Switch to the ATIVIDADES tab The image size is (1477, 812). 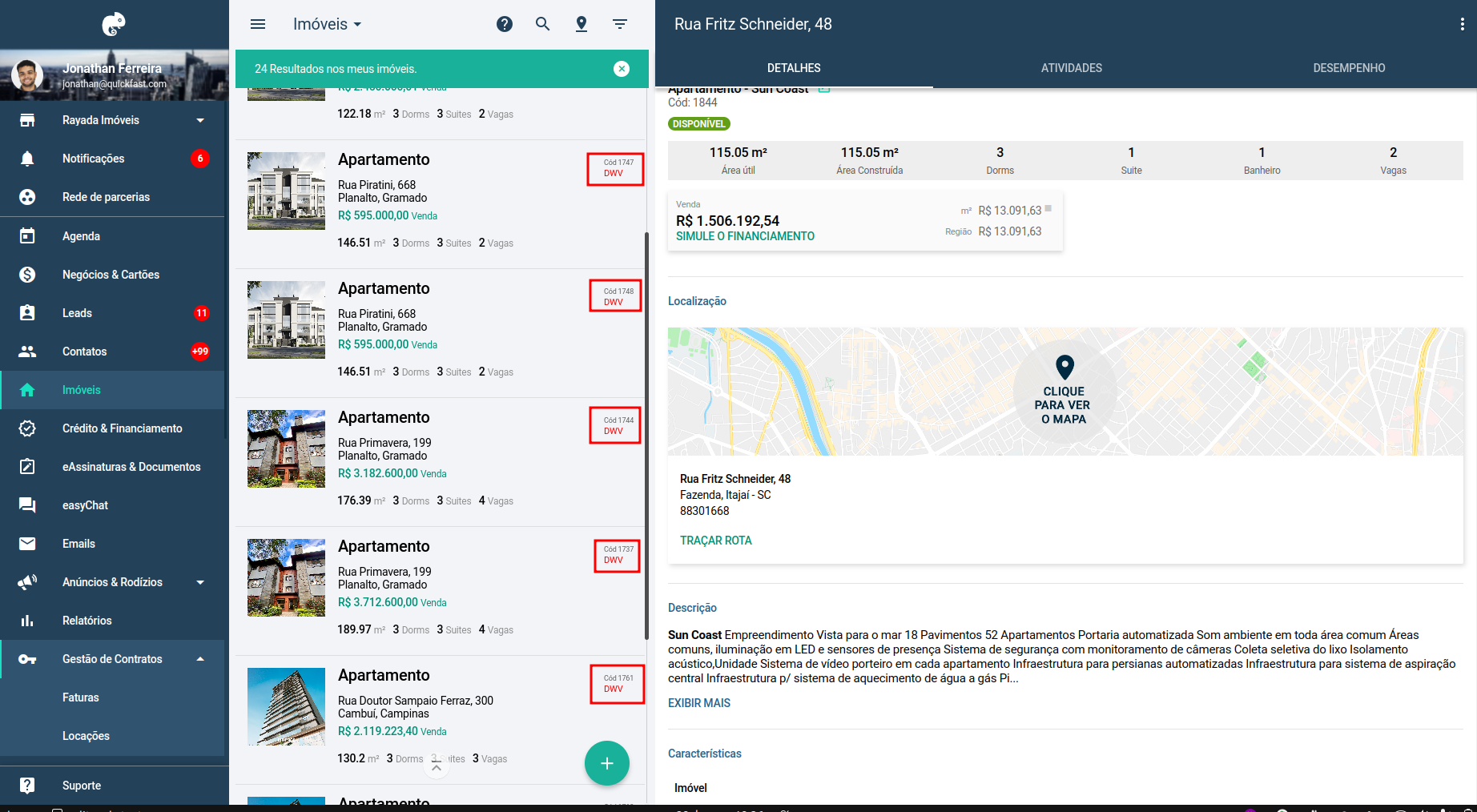(1072, 68)
